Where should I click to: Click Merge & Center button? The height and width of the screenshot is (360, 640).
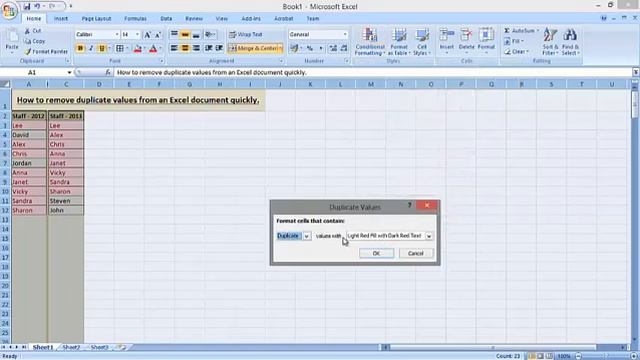click(253, 48)
